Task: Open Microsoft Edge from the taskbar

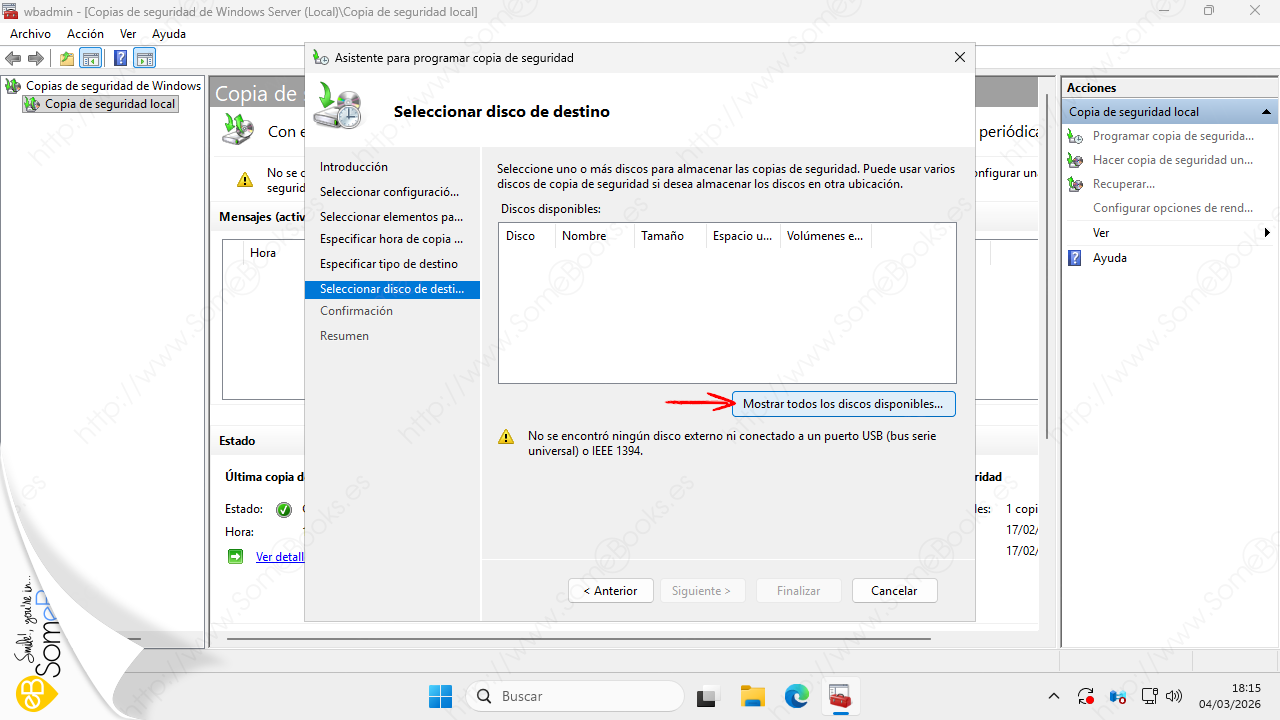Action: pyautogui.click(x=796, y=696)
